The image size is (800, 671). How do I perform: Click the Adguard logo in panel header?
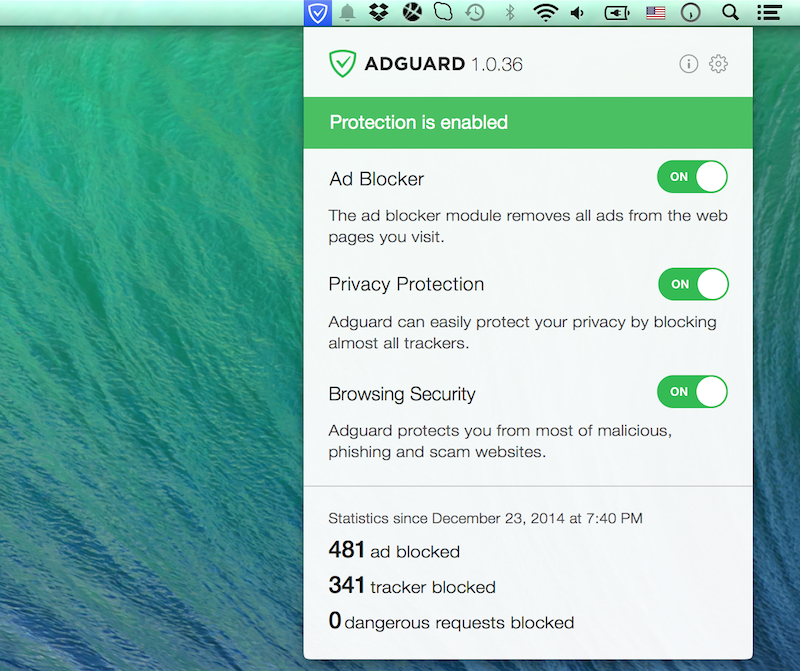click(x=343, y=64)
